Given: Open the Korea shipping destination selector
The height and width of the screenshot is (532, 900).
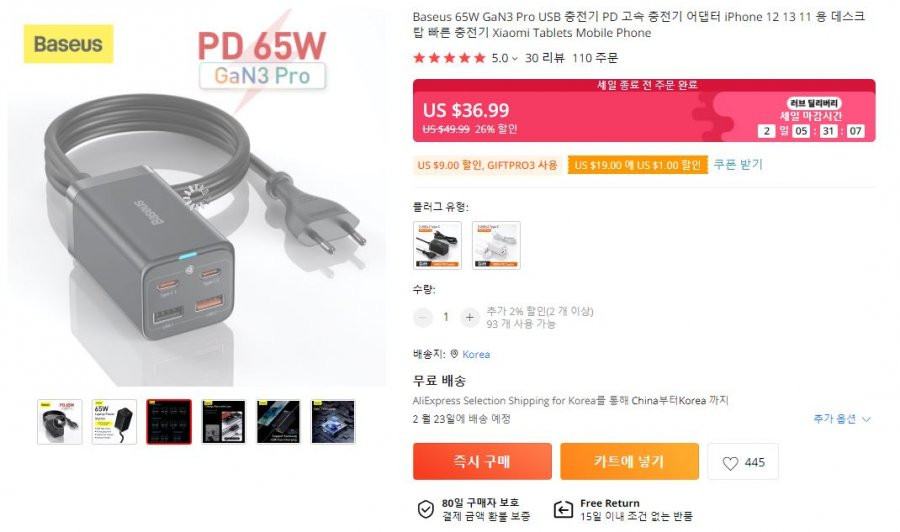Looking at the screenshot, I should point(476,354).
